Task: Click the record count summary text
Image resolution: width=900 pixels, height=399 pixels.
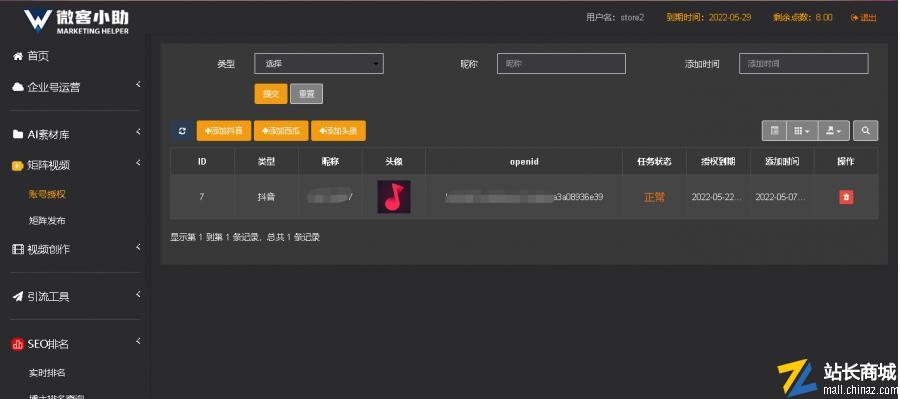Action: point(245,237)
